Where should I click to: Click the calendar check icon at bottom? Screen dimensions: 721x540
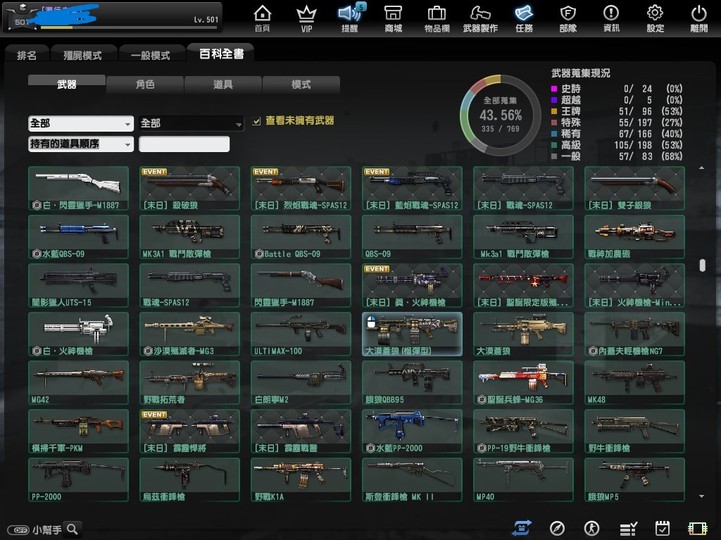tap(662, 528)
